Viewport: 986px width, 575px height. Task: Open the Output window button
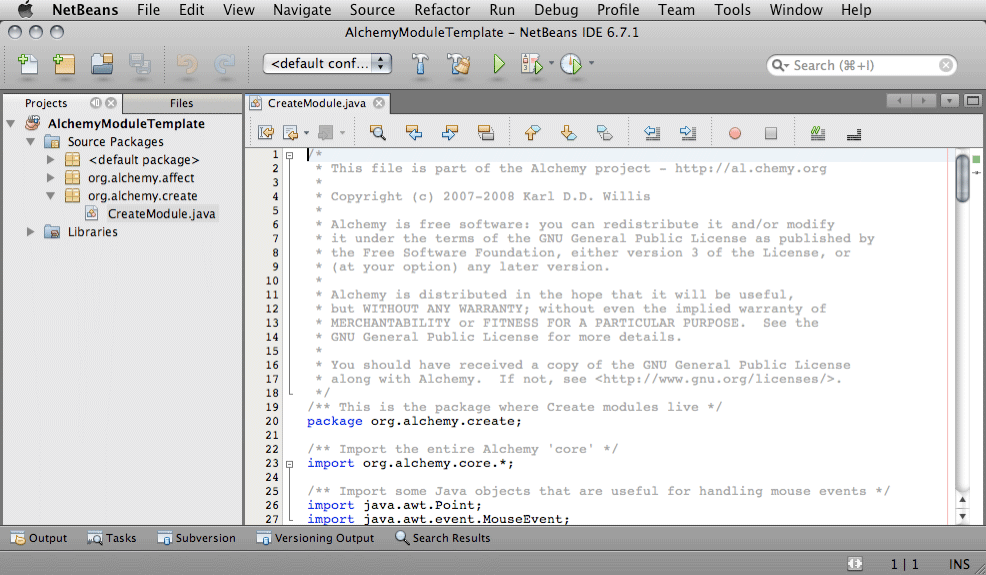[39, 539]
